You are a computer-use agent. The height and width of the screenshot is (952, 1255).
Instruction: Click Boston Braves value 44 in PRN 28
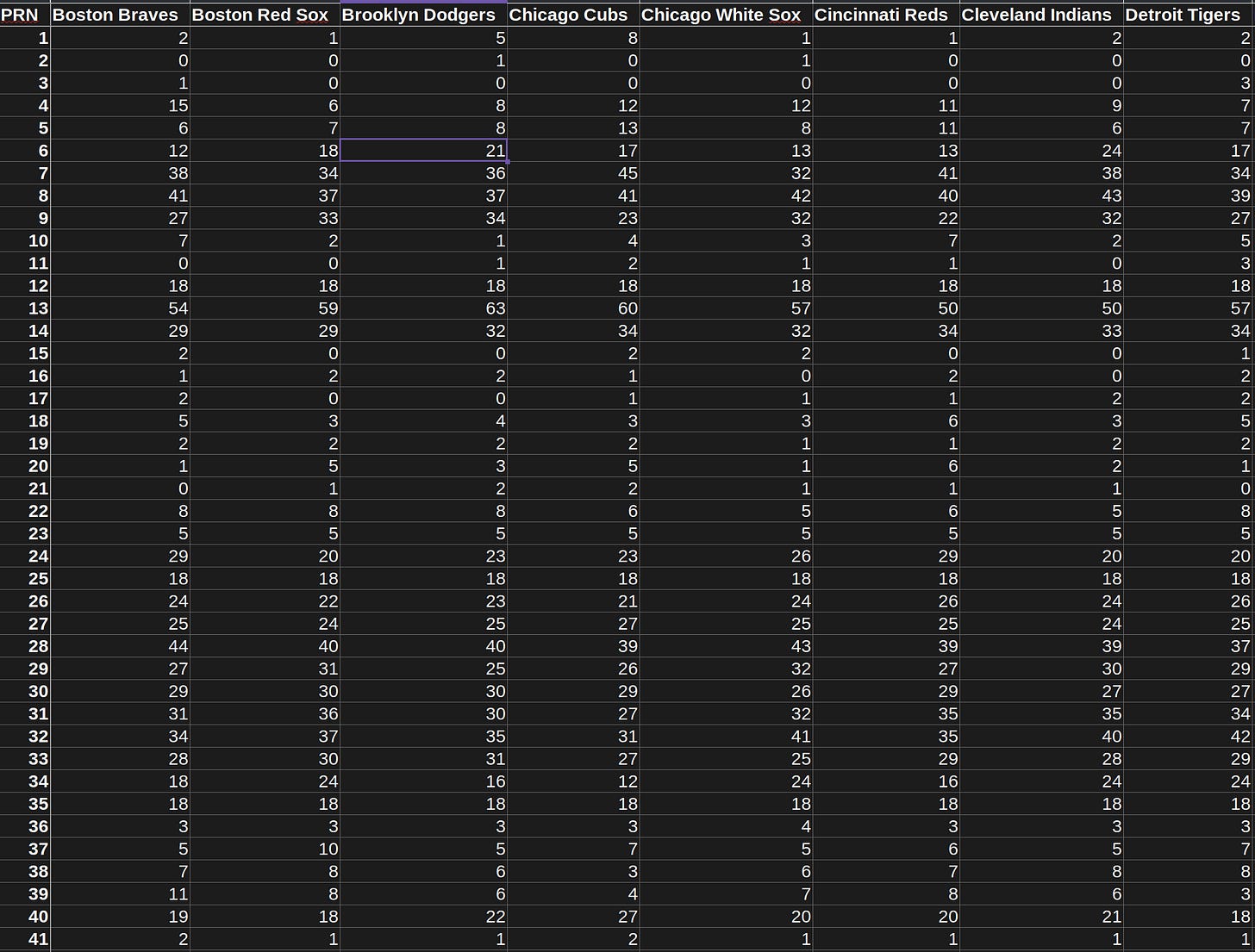coord(120,645)
